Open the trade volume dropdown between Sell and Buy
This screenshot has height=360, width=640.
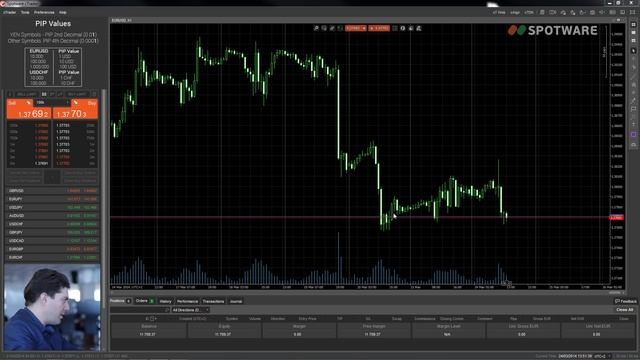52,102
